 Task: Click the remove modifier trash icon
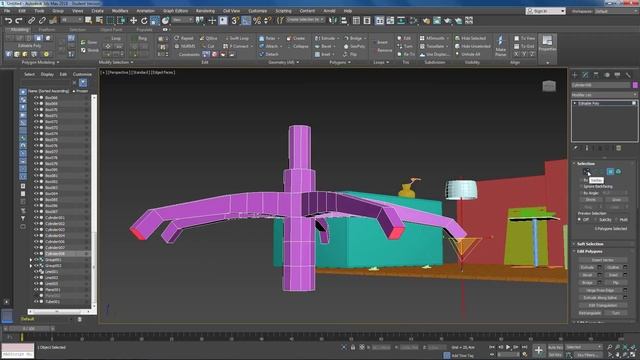618,148
